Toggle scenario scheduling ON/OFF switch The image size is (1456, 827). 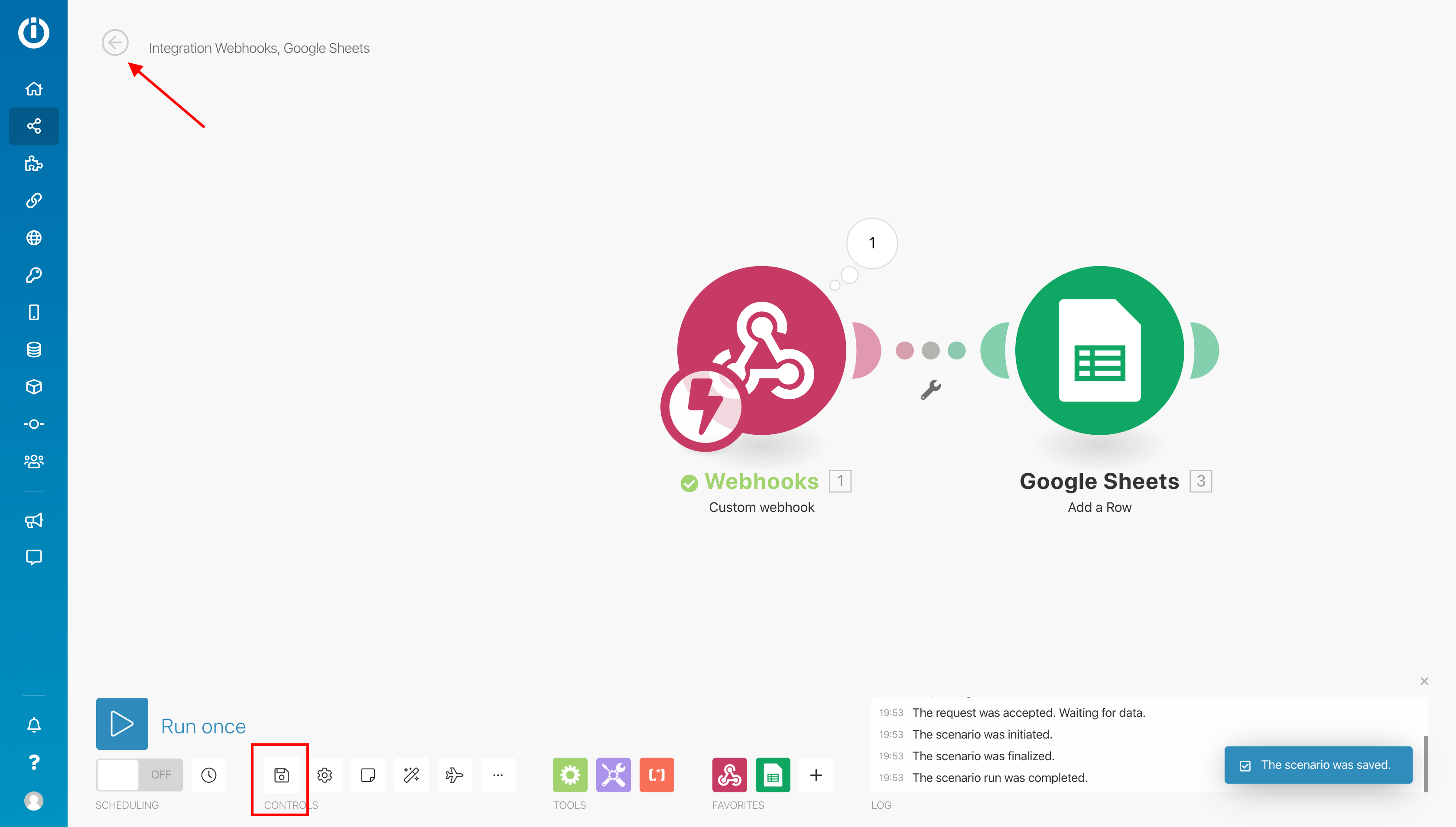(x=139, y=775)
